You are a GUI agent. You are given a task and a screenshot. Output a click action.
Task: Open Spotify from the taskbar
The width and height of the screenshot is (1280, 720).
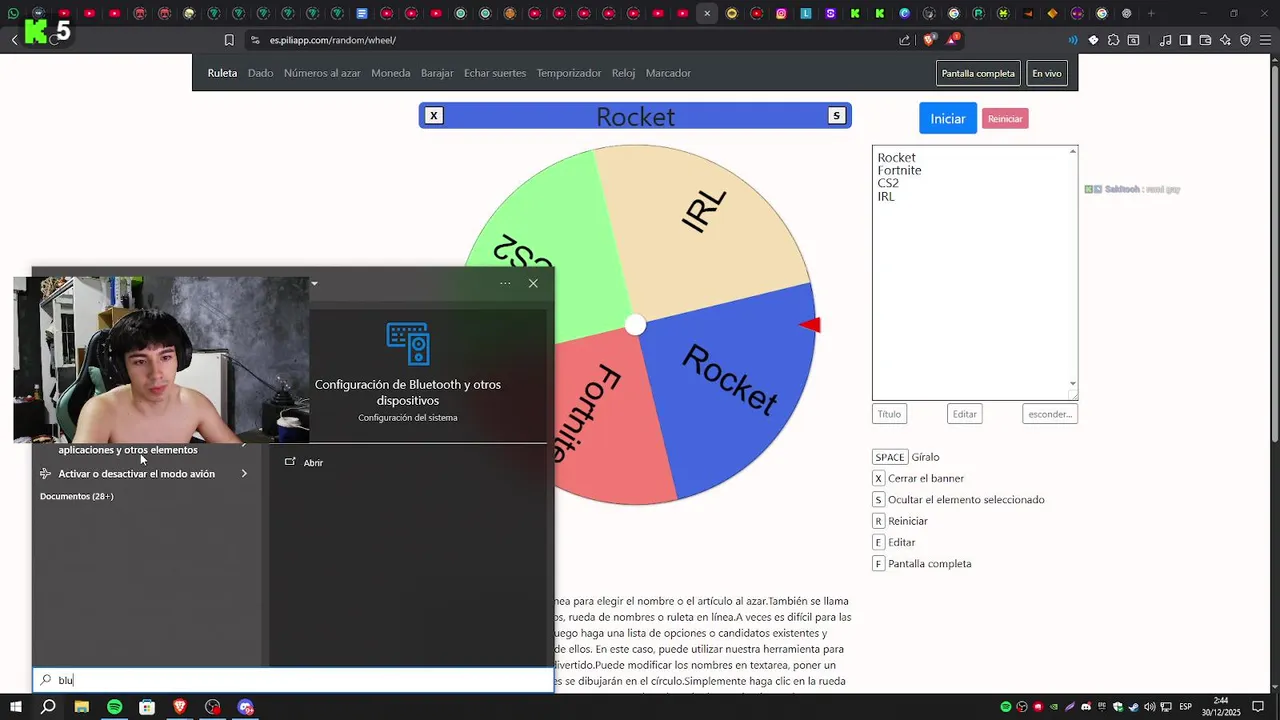(114, 707)
